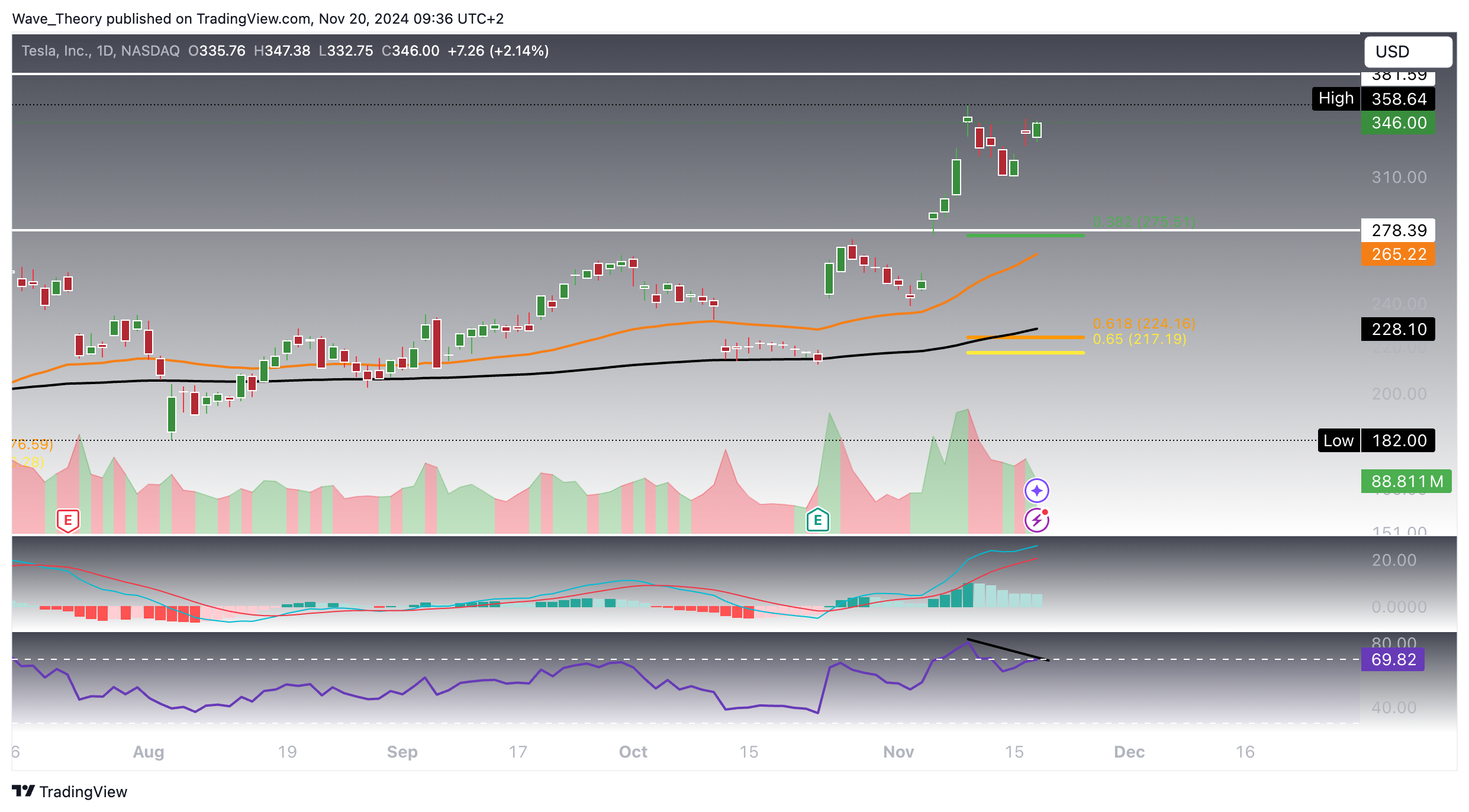
Task: Click the 0.618 (224.16) Fibonacci label
Action: 1143,324
